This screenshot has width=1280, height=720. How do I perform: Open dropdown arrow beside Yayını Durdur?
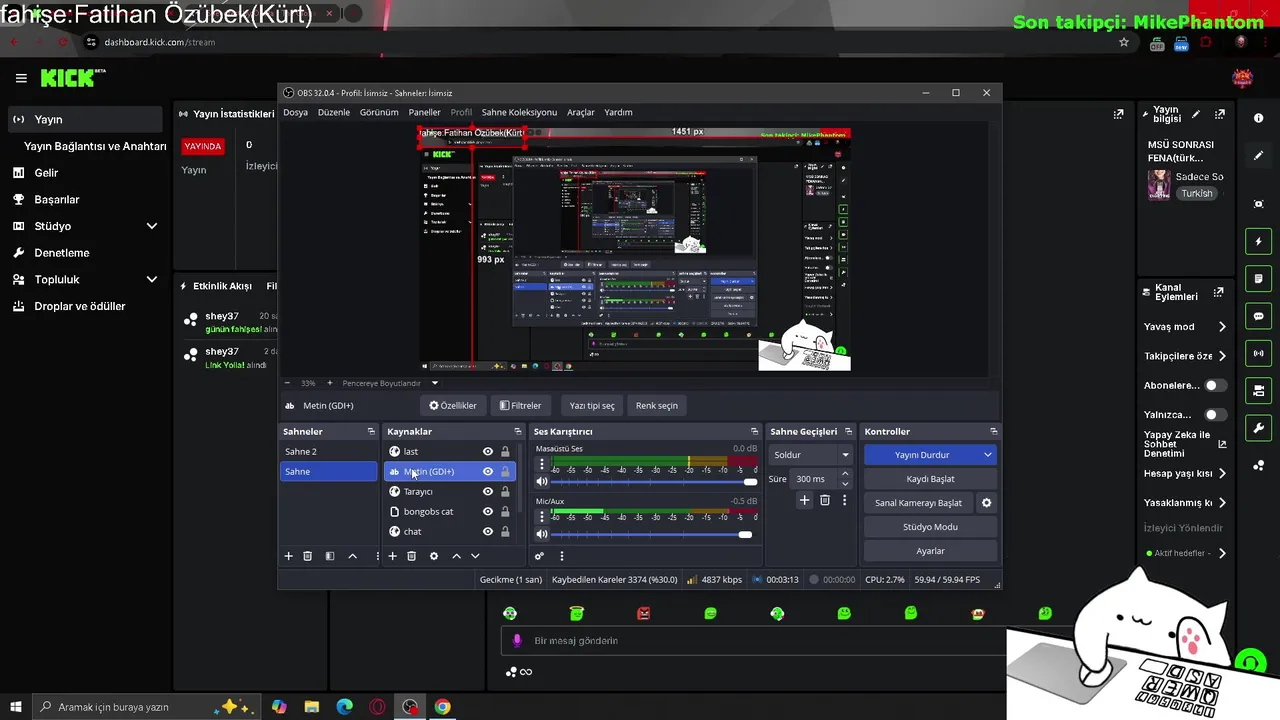pos(988,455)
